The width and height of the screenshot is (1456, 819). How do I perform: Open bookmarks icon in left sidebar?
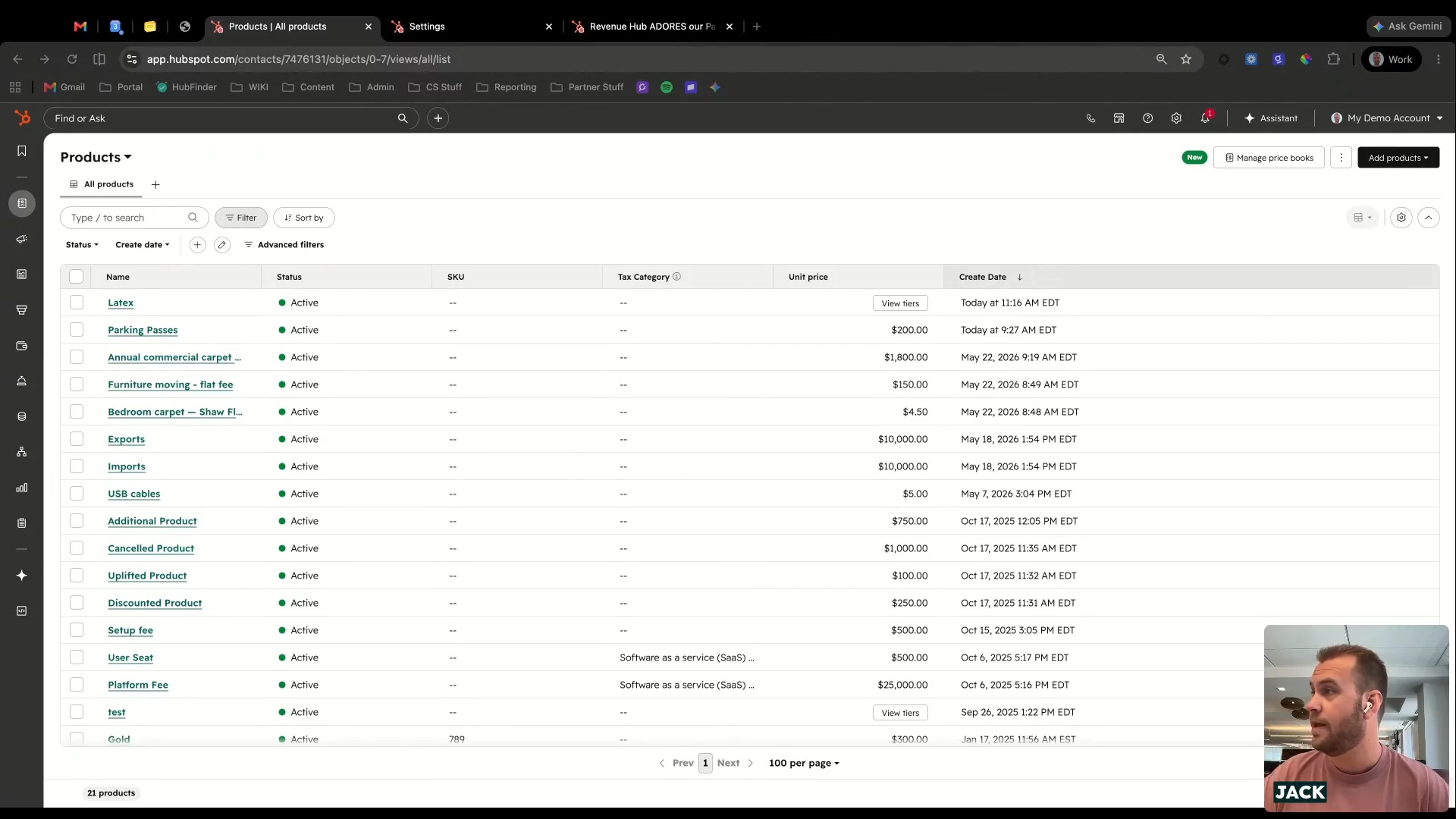click(22, 151)
